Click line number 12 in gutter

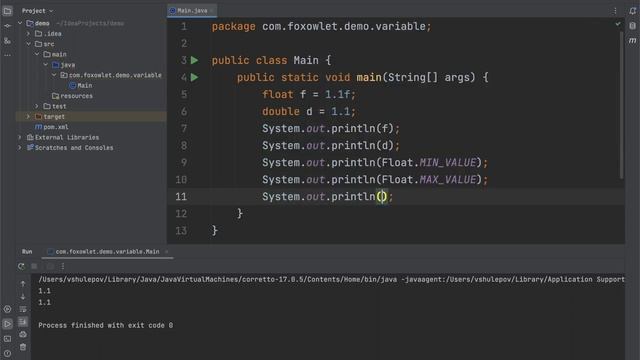[181, 213]
